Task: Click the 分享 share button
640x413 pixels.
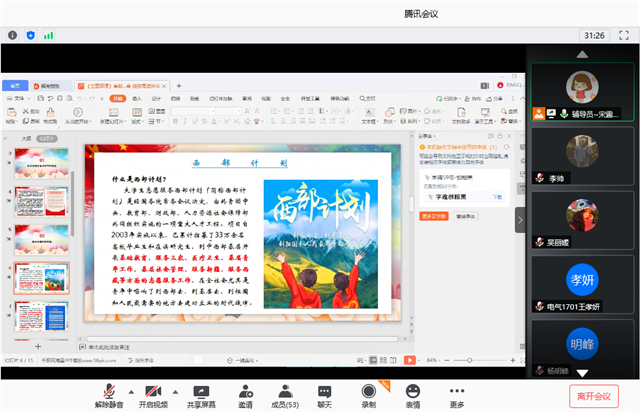Action: [x=494, y=99]
